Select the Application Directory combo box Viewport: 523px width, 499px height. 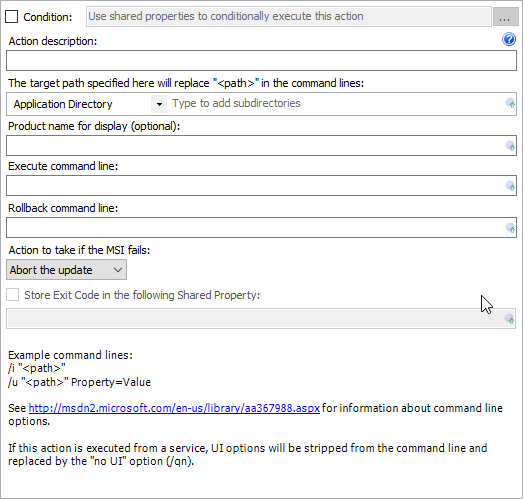[x=87, y=104]
